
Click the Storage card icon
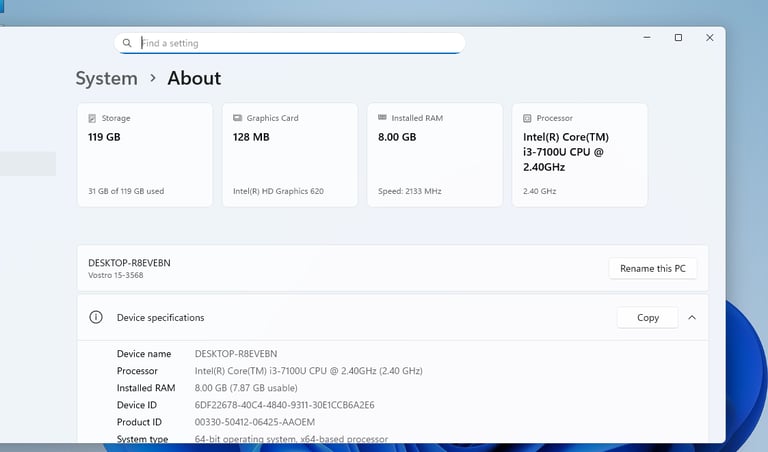coord(92,118)
